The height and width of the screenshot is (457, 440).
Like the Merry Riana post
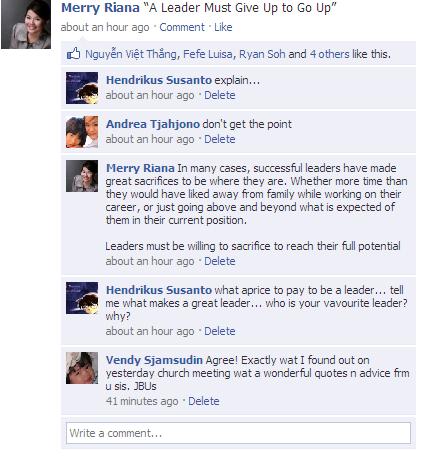(x=223, y=27)
